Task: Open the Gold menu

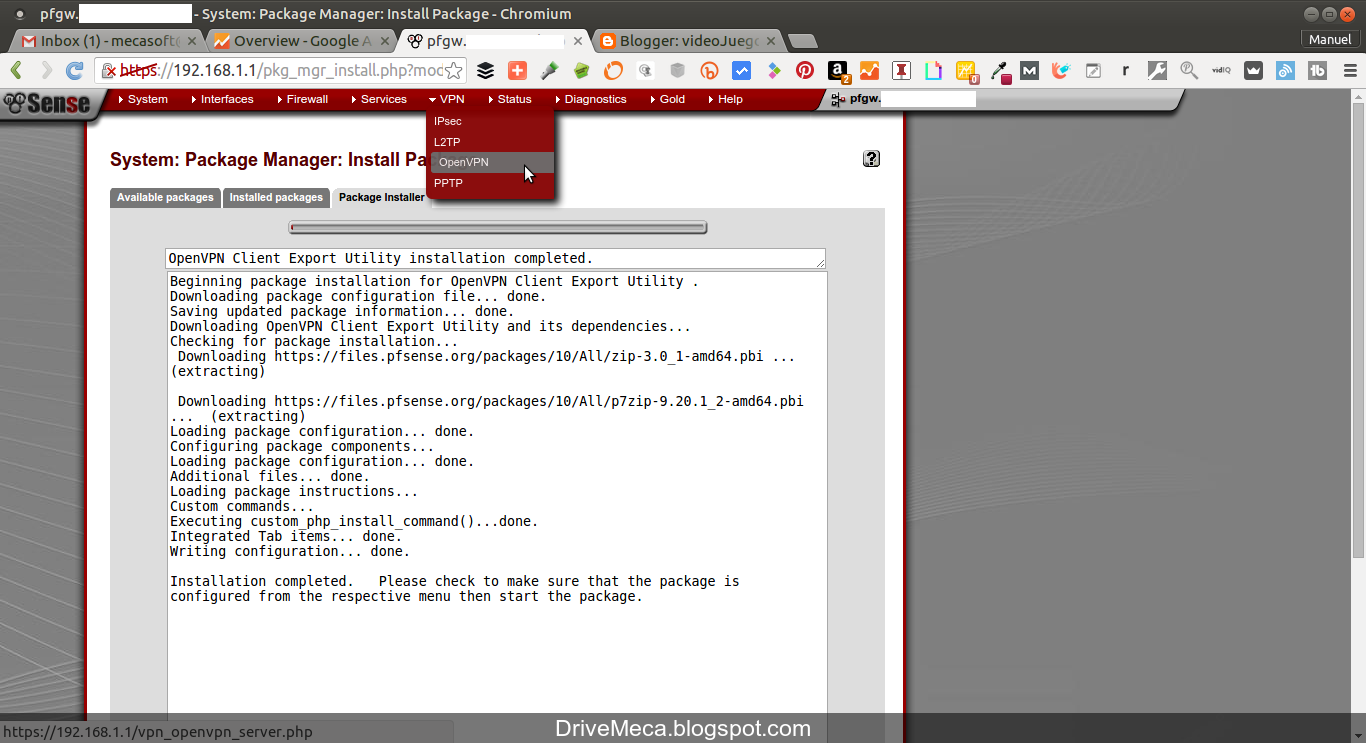Action: [667, 99]
